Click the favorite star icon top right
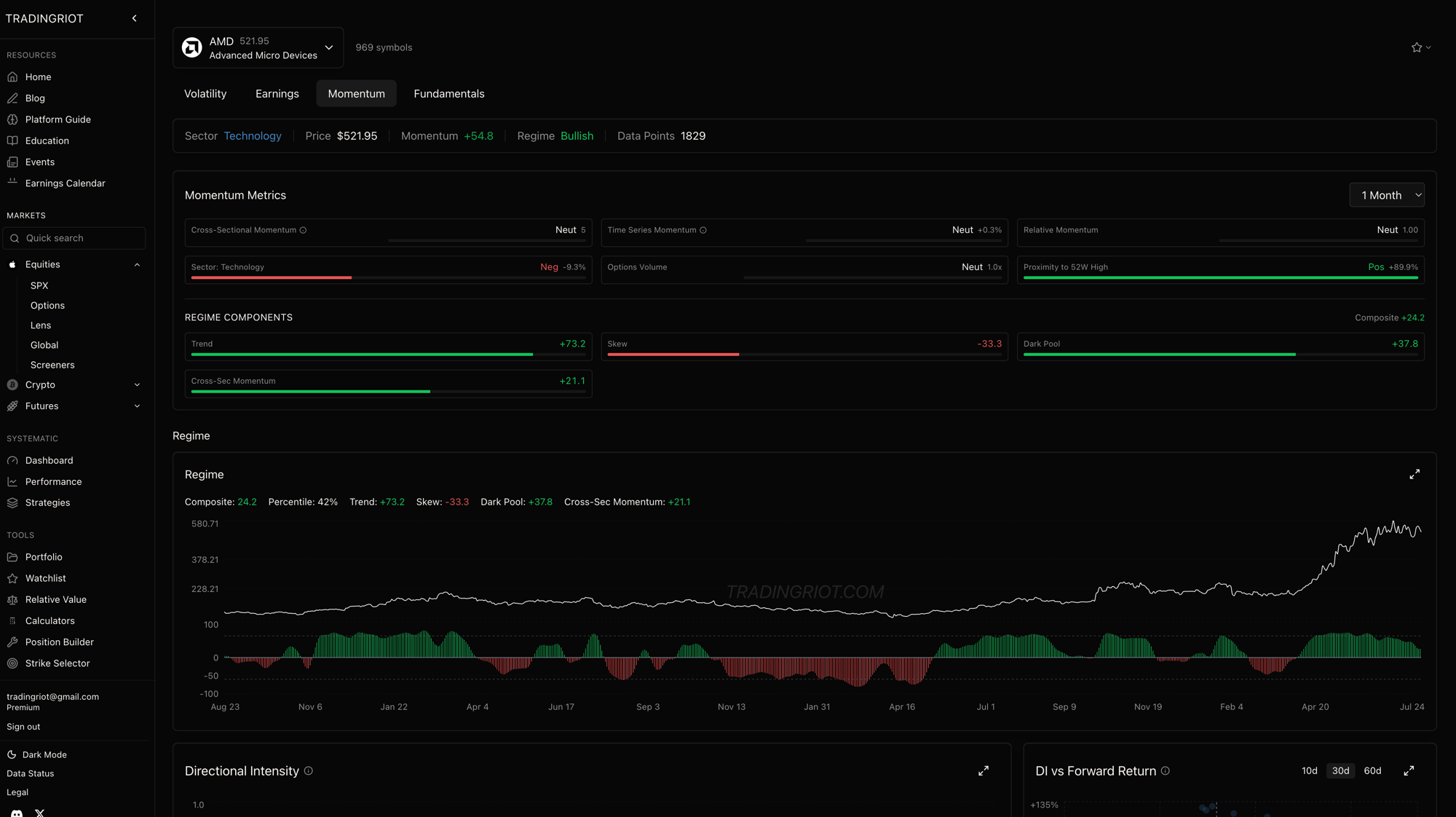1456x817 pixels. click(1417, 47)
